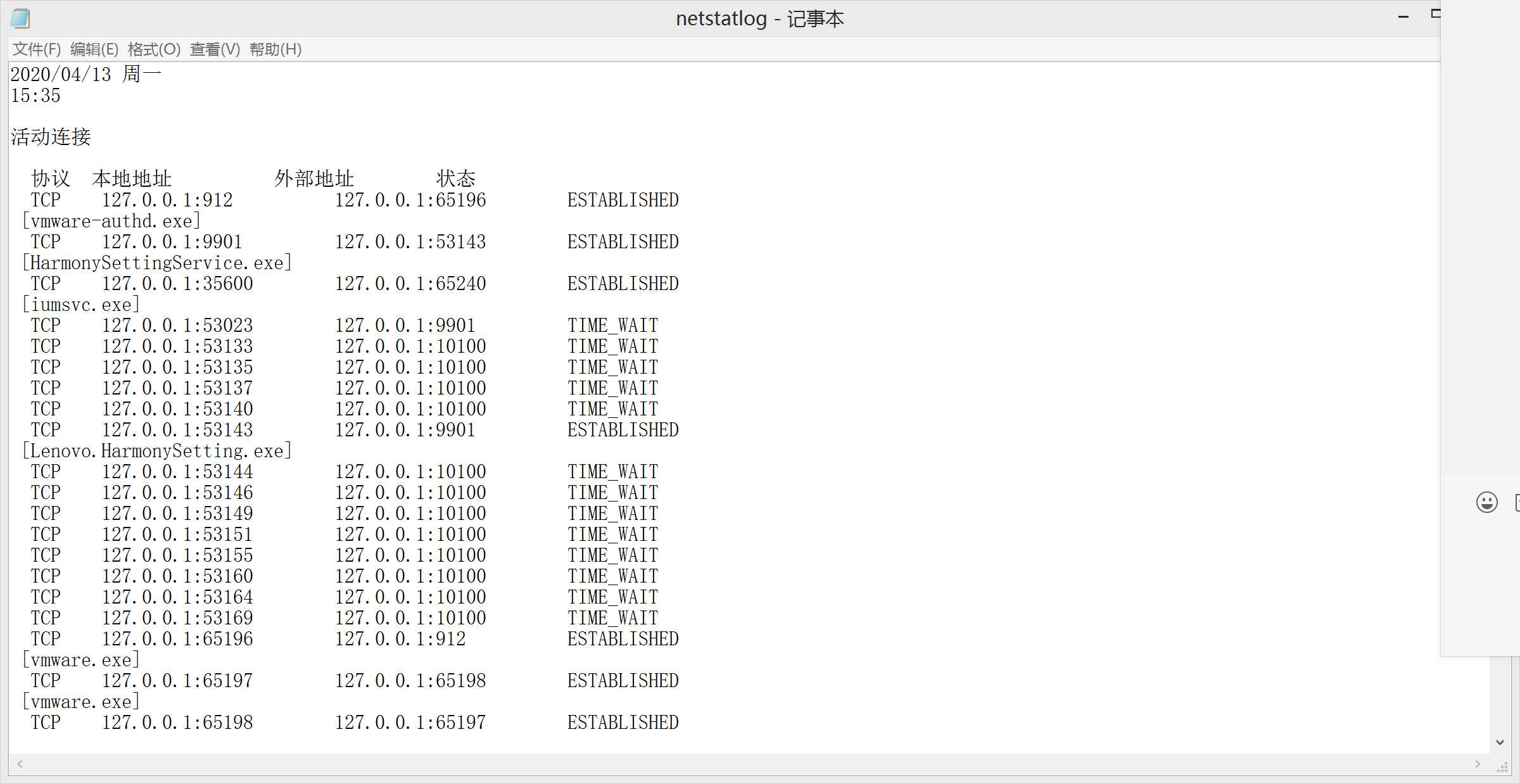Screen dimensions: 1520x784
Task: Click the process name [HarmonySettingService.exe]
Action: (x=157, y=263)
